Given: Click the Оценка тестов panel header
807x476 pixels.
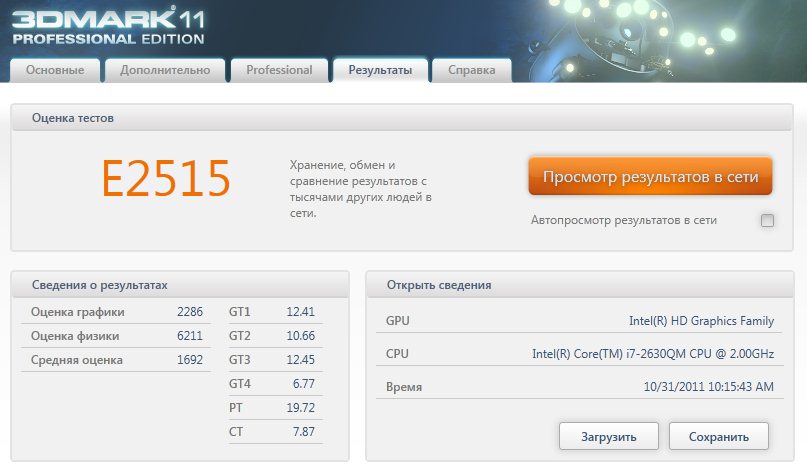Looking at the screenshot, I should [401, 118].
